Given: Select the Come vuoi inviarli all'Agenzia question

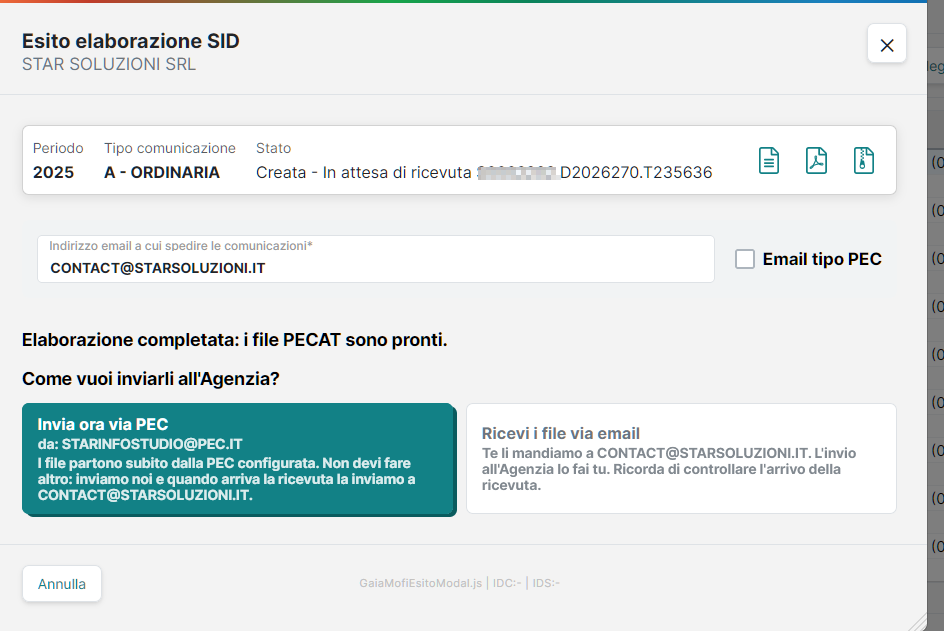Looking at the screenshot, I should pos(151,379).
